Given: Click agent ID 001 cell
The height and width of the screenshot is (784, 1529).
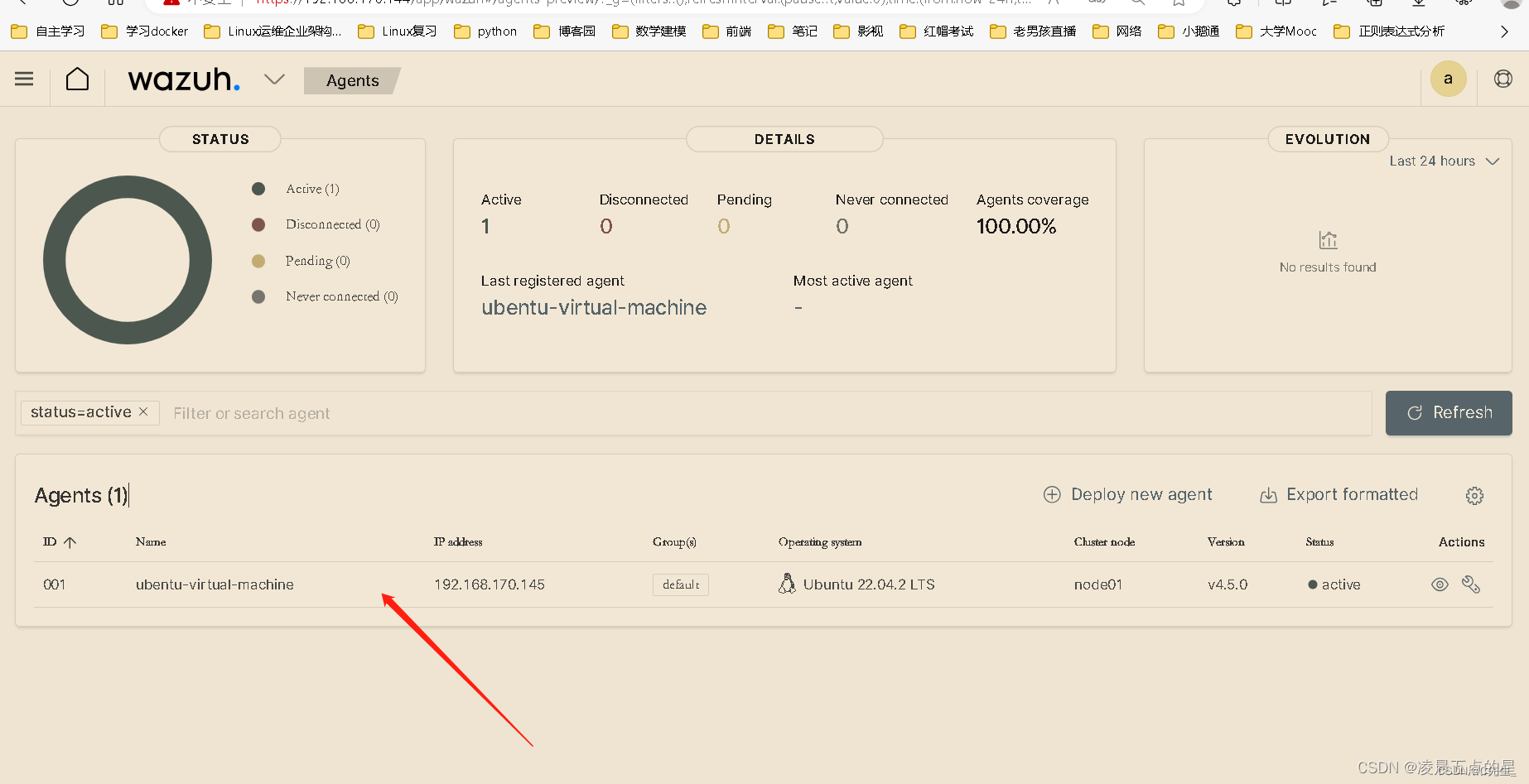Looking at the screenshot, I should pyautogui.click(x=55, y=584).
